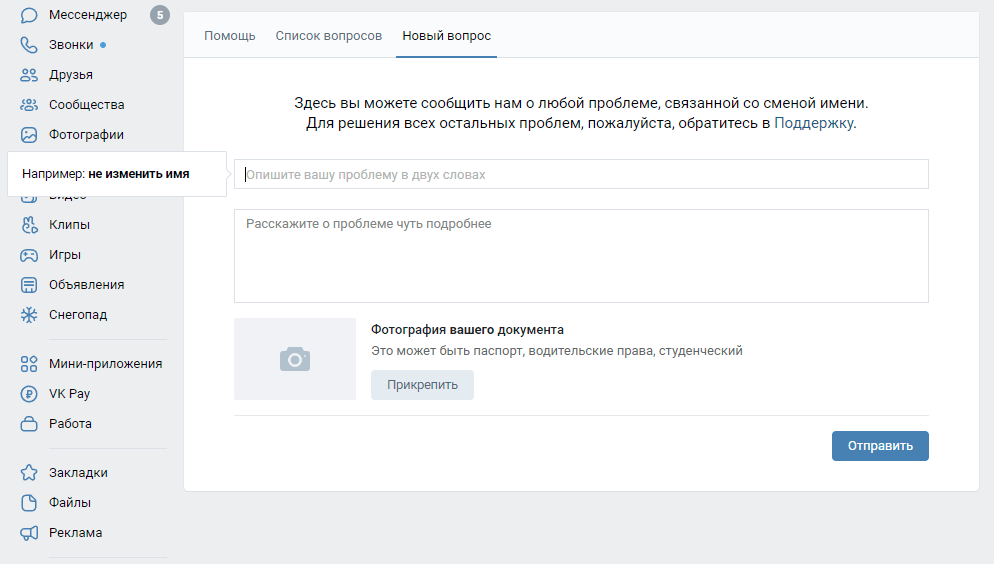
Task: Open VK Pay via the ruble icon
Action: pyautogui.click(x=29, y=394)
